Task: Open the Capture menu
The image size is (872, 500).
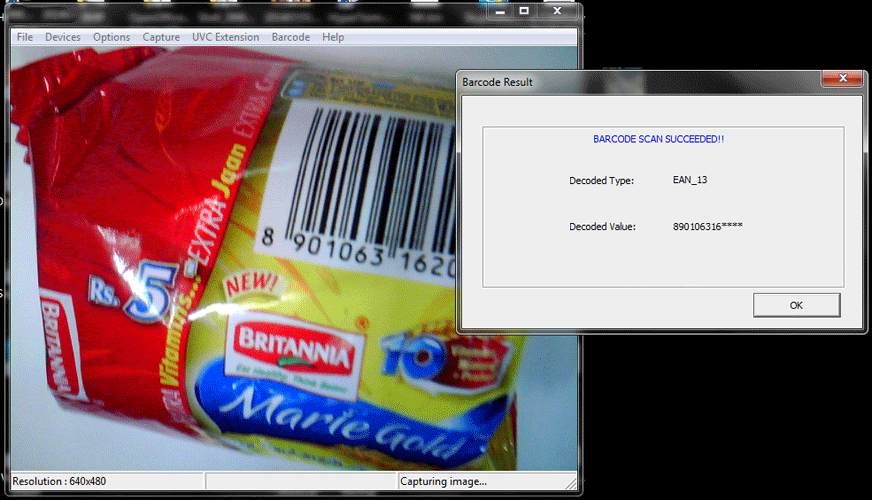Action: click(161, 37)
